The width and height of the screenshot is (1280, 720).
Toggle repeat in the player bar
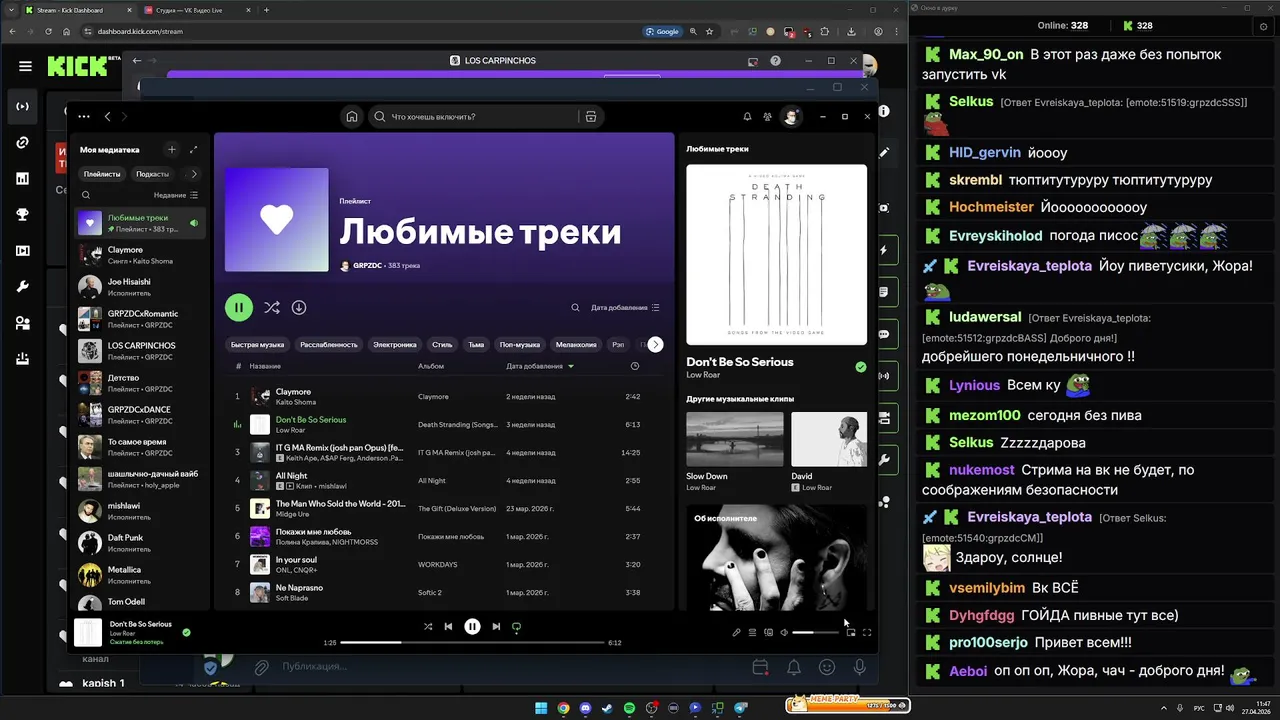(517, 627)
